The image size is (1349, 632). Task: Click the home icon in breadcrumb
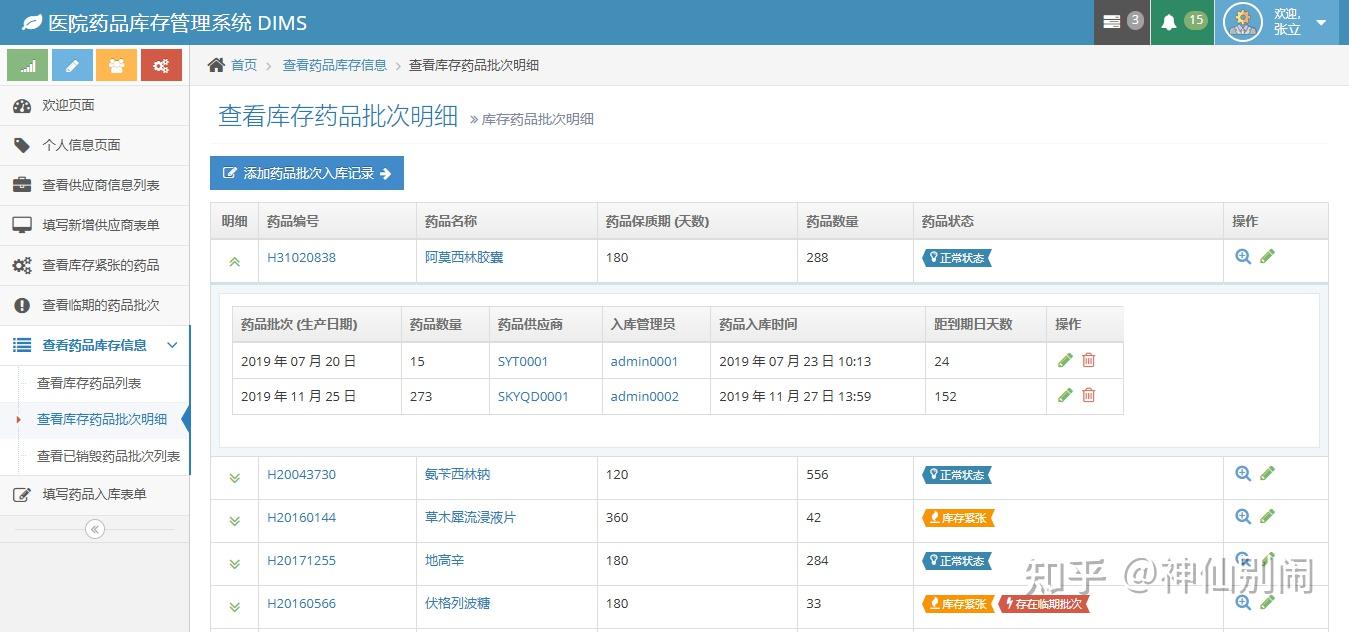[x=216, y=65]
